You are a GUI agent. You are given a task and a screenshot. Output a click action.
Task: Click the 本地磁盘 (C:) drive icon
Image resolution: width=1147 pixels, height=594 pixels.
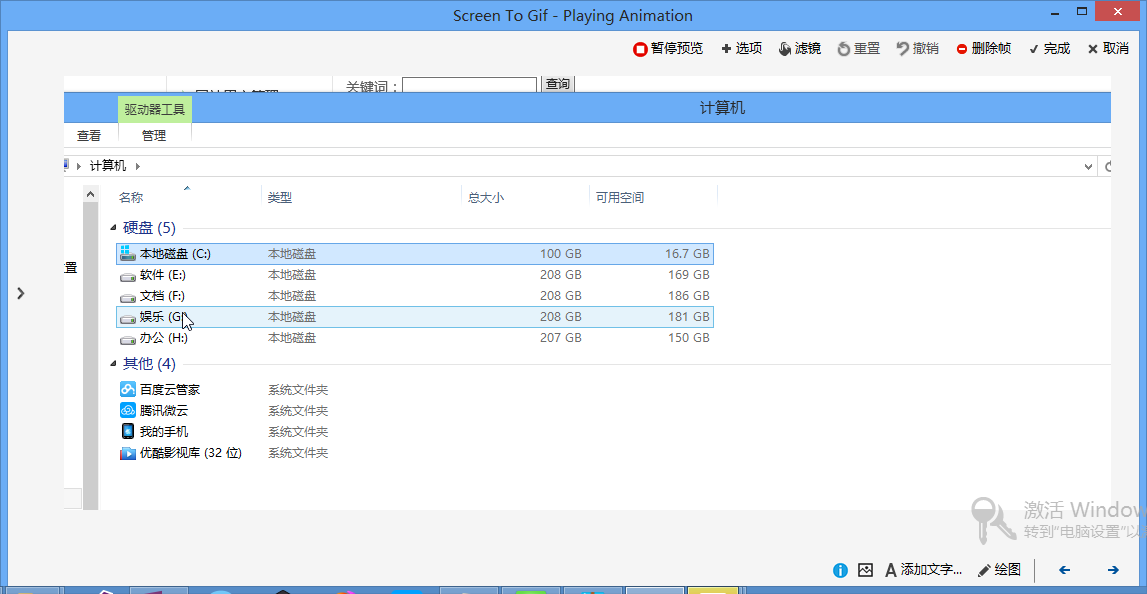(128, 253)
